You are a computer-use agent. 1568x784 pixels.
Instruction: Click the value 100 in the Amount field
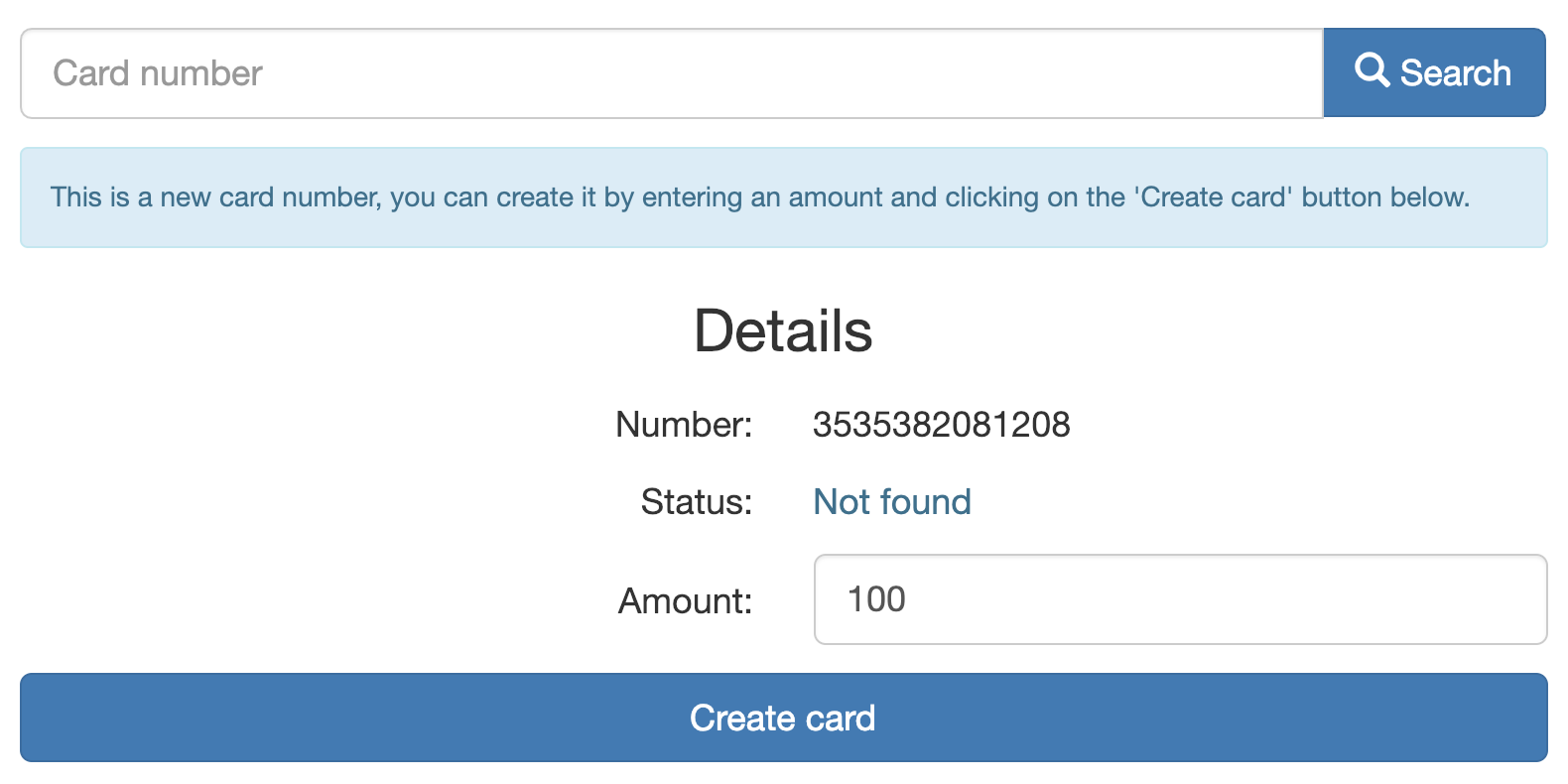tap(876, 599)
